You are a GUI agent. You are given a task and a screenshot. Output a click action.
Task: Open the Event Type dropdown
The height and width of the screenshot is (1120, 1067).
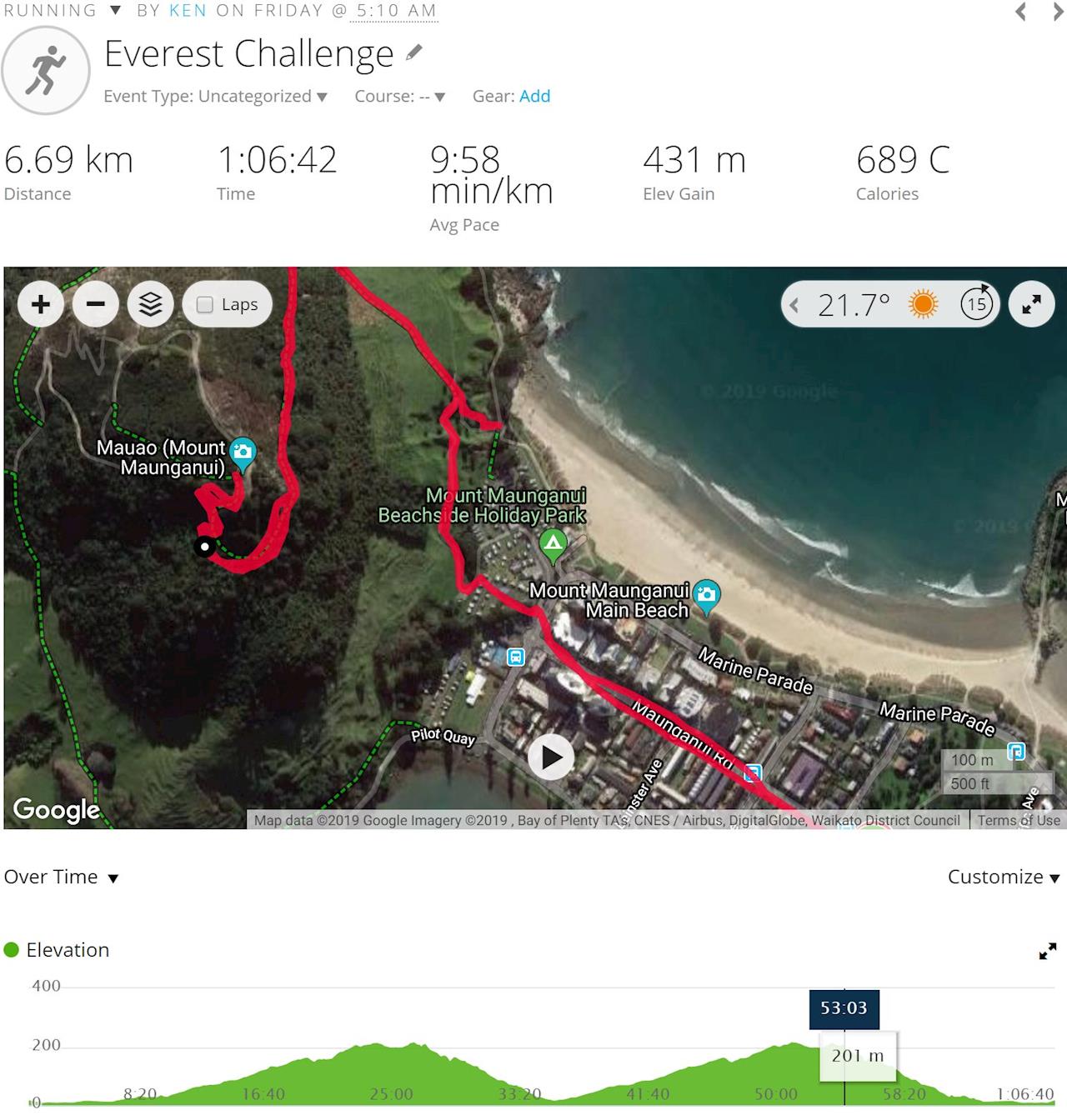[215, 97]
